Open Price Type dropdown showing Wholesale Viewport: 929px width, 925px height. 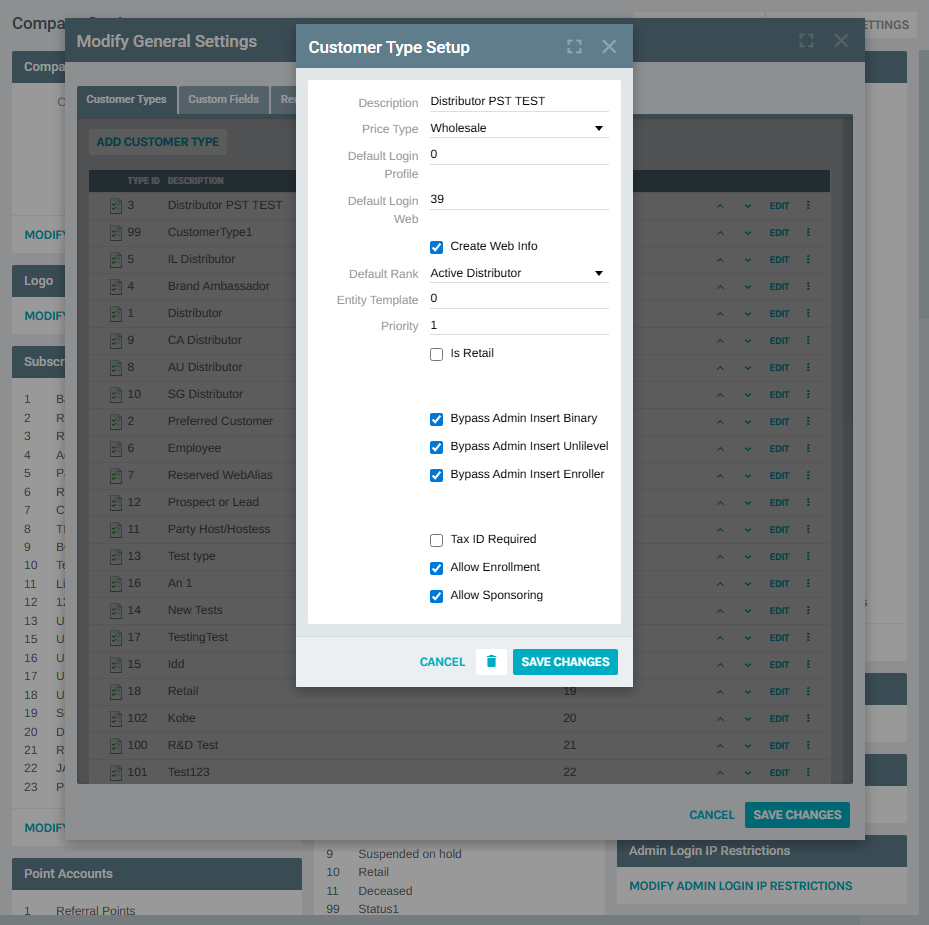click(x=519, y=128)
